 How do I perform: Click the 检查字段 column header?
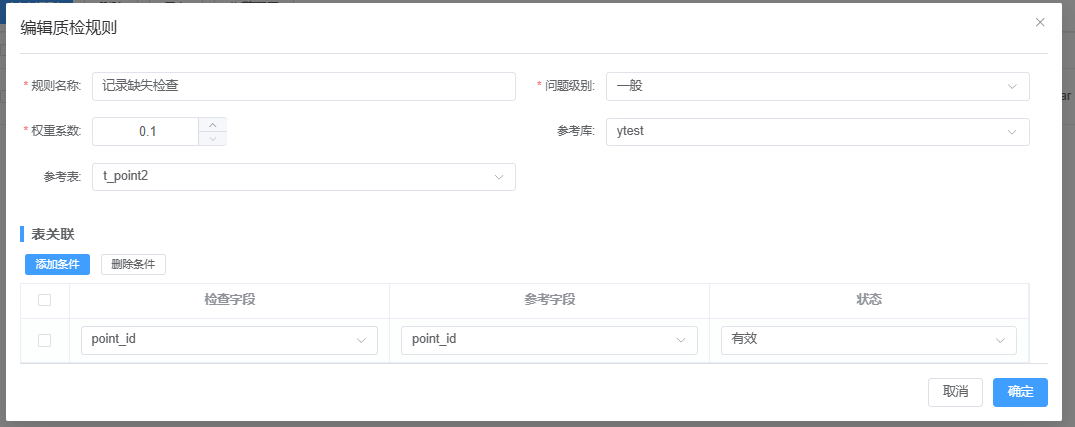click(229, 300)
